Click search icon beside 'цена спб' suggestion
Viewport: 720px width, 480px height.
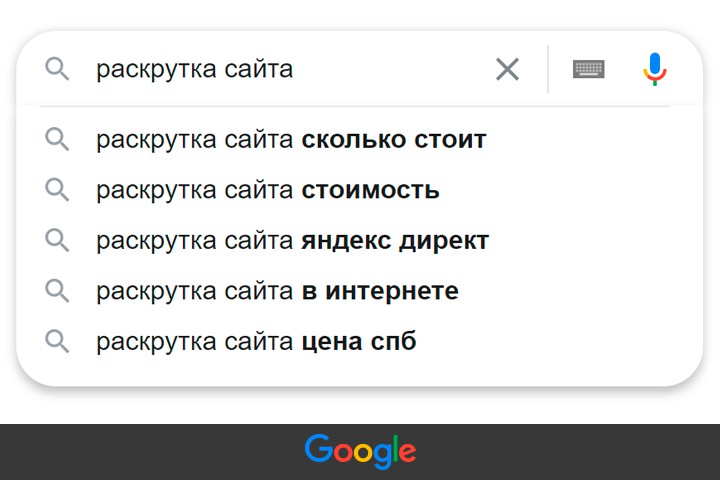click(58, 342)
